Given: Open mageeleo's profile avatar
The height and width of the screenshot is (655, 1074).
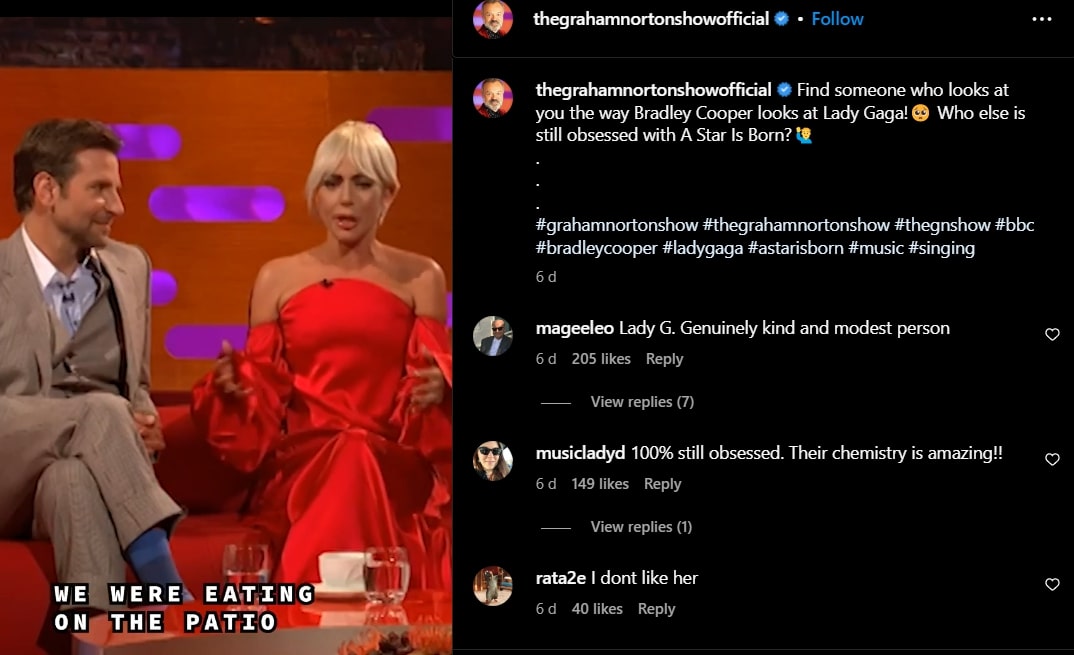Looking at the screenshot, I should tap(492, 336).
